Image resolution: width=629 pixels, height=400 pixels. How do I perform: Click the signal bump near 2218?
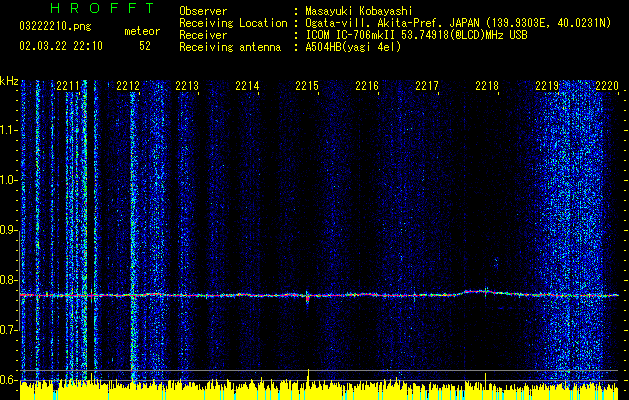[x=479, y=292]
